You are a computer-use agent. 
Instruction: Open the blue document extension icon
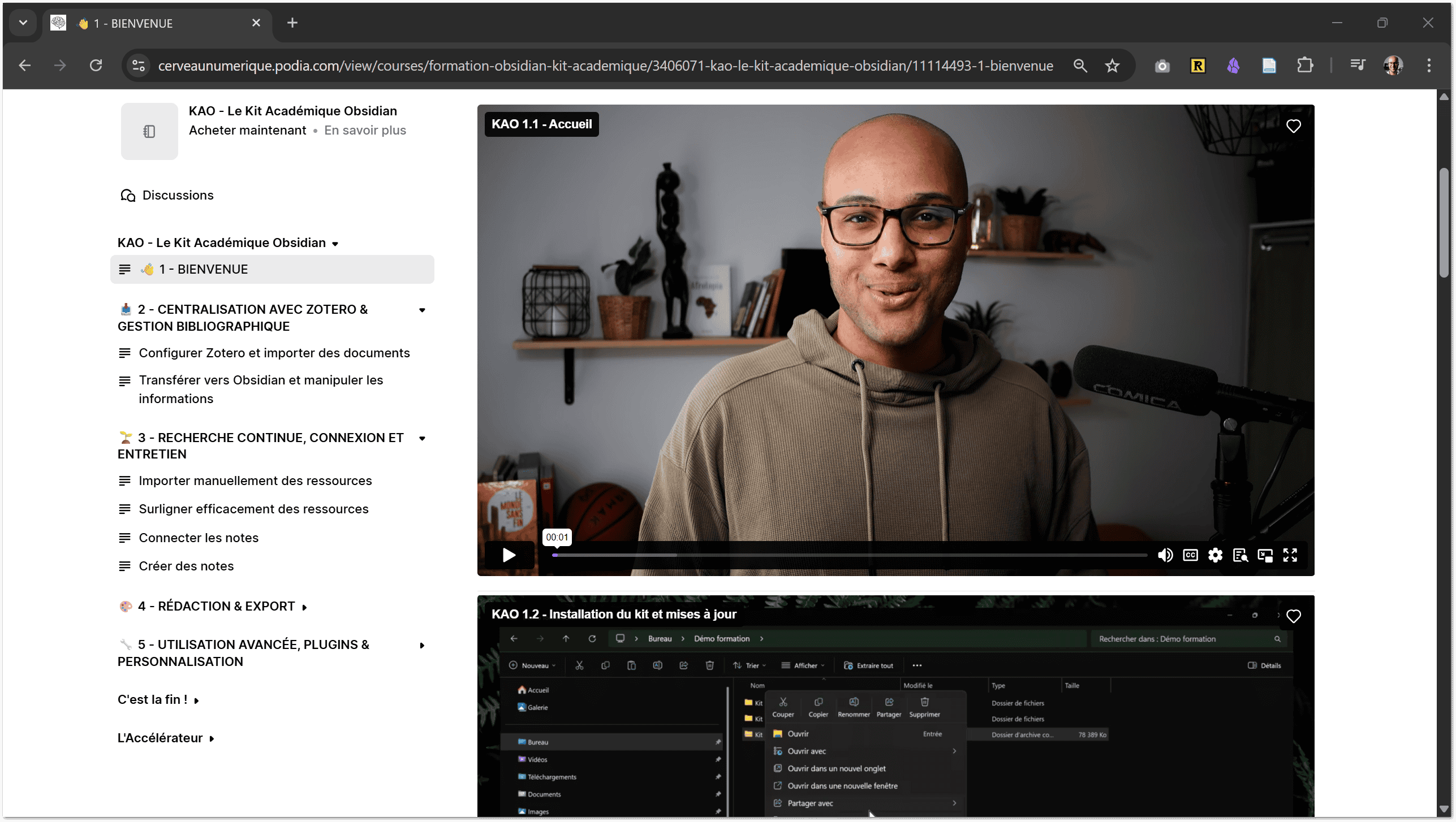(x=1269, y=66)
